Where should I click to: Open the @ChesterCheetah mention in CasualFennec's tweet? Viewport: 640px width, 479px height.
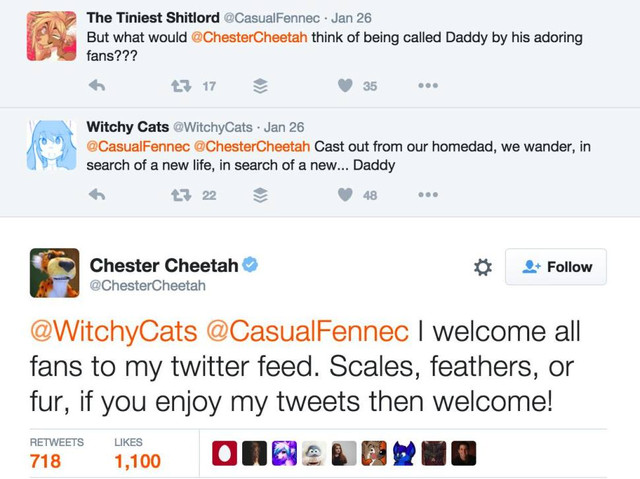(249, 37)
